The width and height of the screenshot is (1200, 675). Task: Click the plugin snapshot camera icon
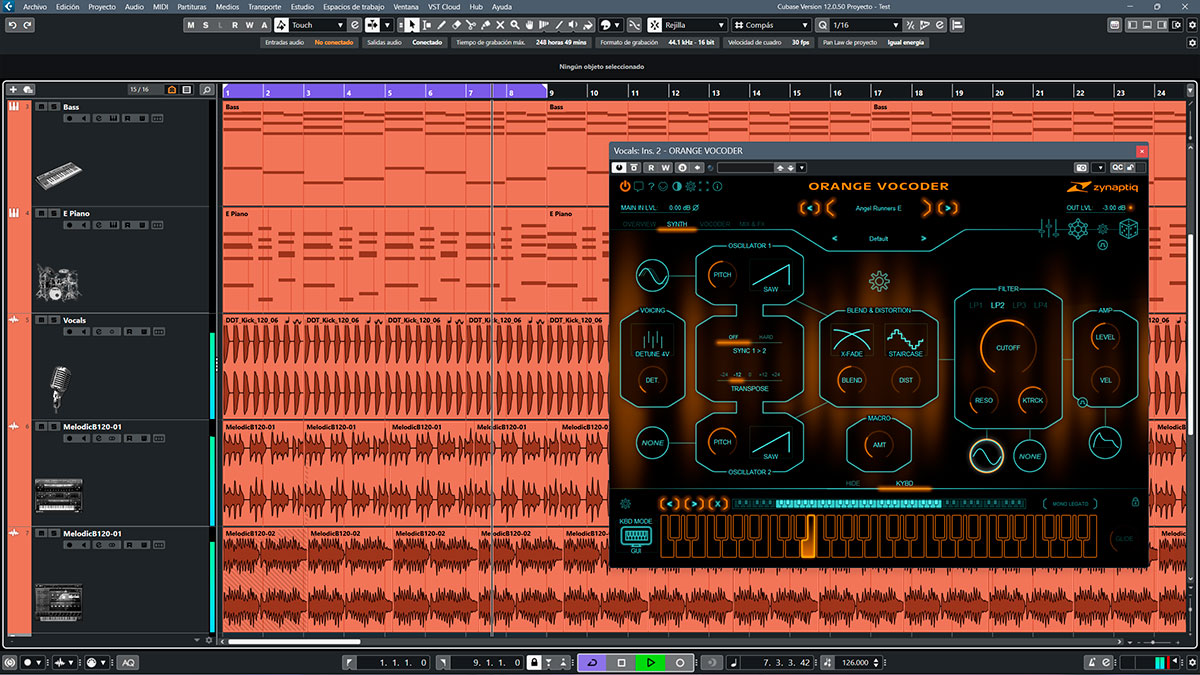click(1081, 167)
